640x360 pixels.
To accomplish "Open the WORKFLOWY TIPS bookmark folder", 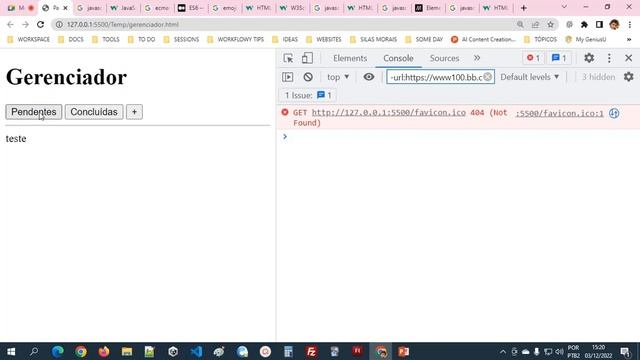I will (x=236, y=39).
